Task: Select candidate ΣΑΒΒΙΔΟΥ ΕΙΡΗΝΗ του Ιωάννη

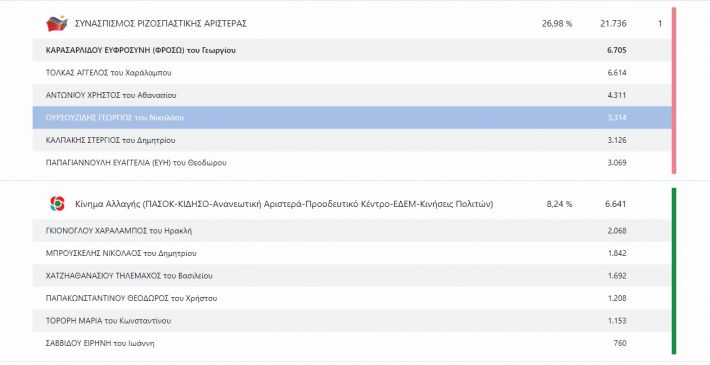Action: 100,343
